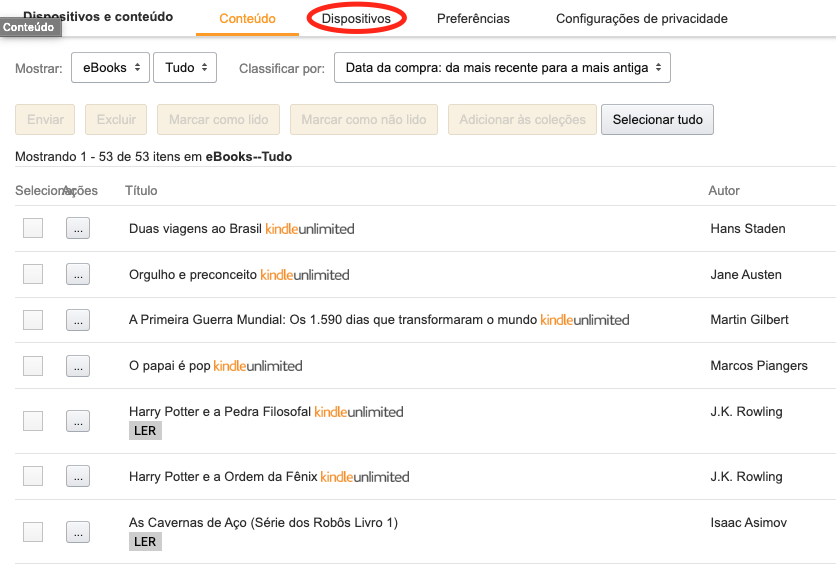Mark the checkbox for O papai é pop
Viewport: 836px width, 564px height.
click(33, 366)
